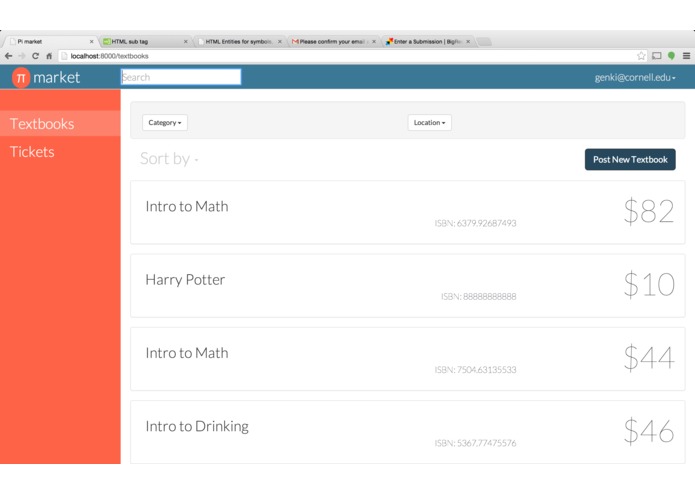
Task: Click the ISBN: 5367.77475576 text
Action: point(475,443)
